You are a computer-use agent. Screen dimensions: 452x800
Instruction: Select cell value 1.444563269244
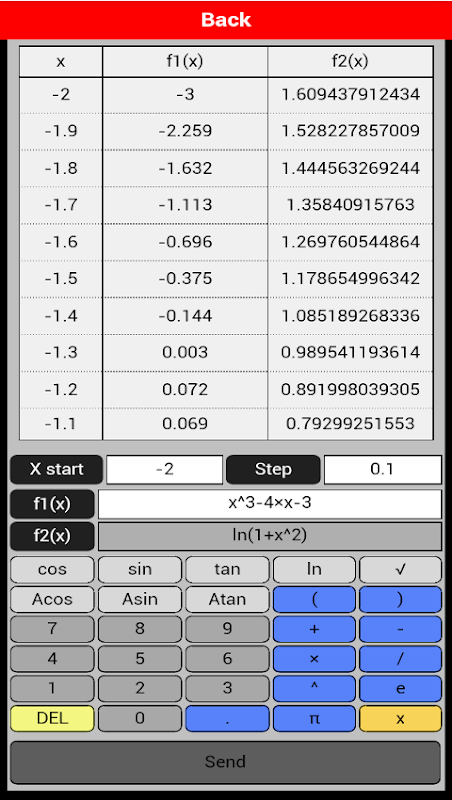(x=350, y=168)
